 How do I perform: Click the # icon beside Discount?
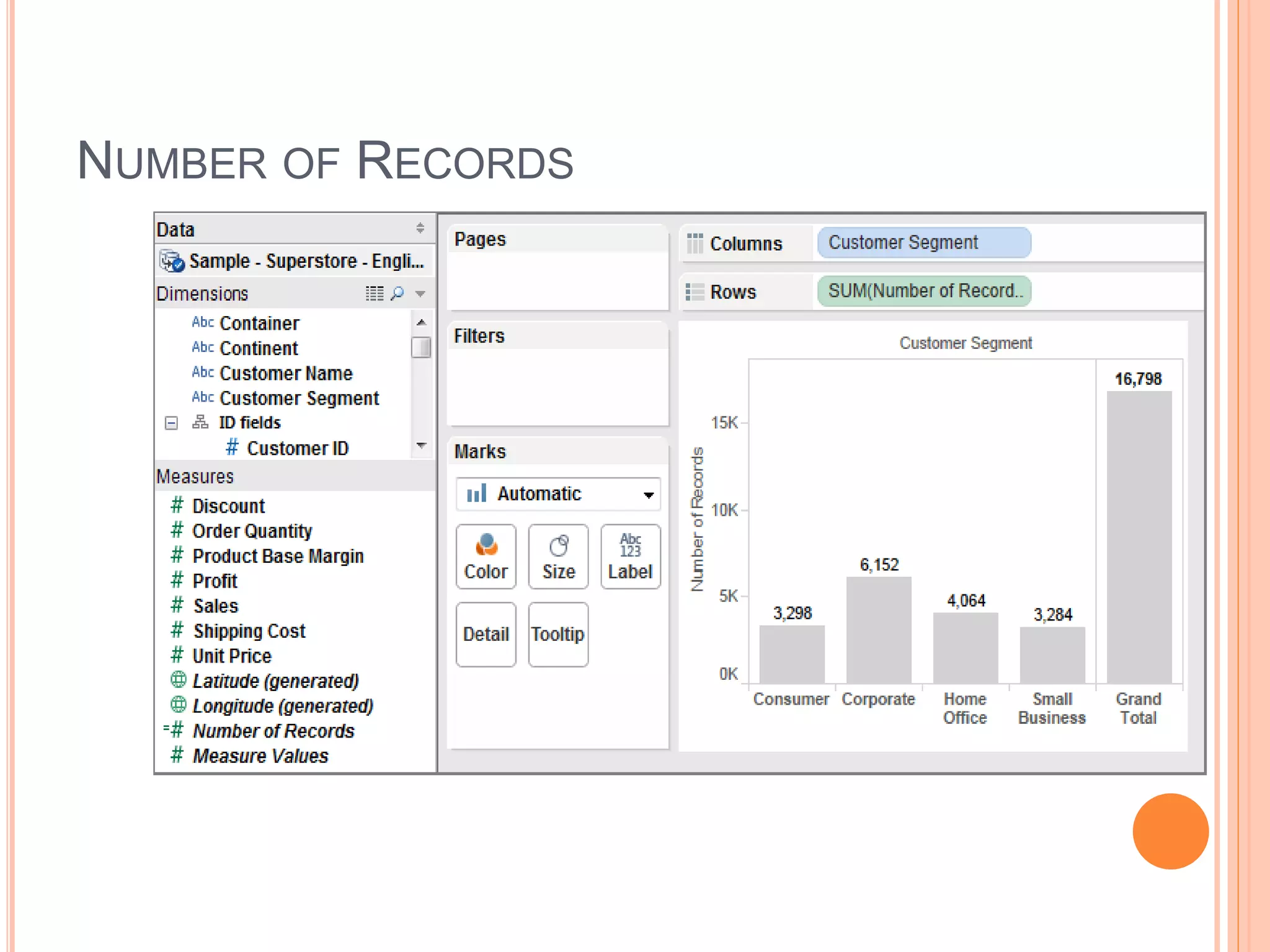coord(177,505)
